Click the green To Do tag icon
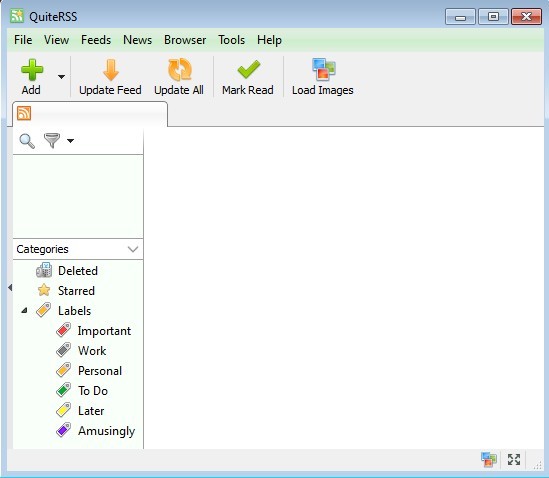The height and width of the screenshot is (478, 549). coord(64,390)
